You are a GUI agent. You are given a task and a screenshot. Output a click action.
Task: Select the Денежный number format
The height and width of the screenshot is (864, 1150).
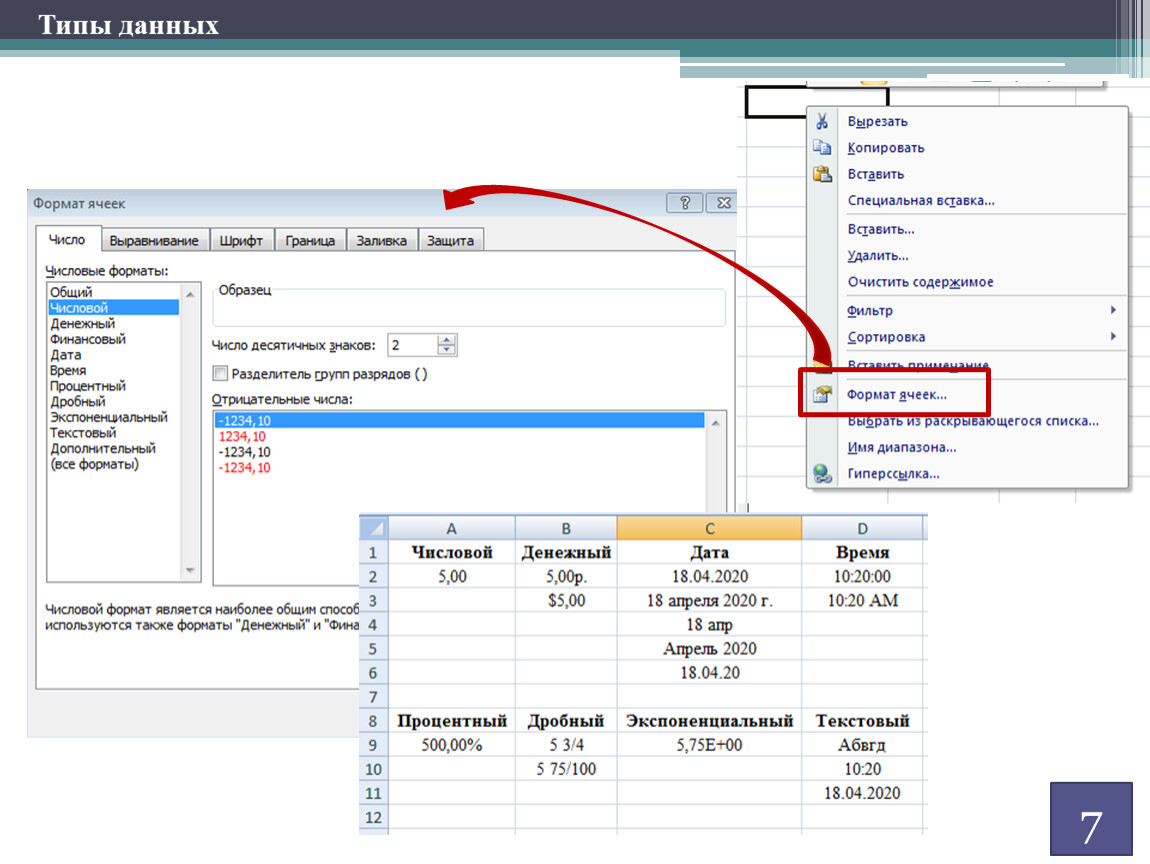pos(82,324)
